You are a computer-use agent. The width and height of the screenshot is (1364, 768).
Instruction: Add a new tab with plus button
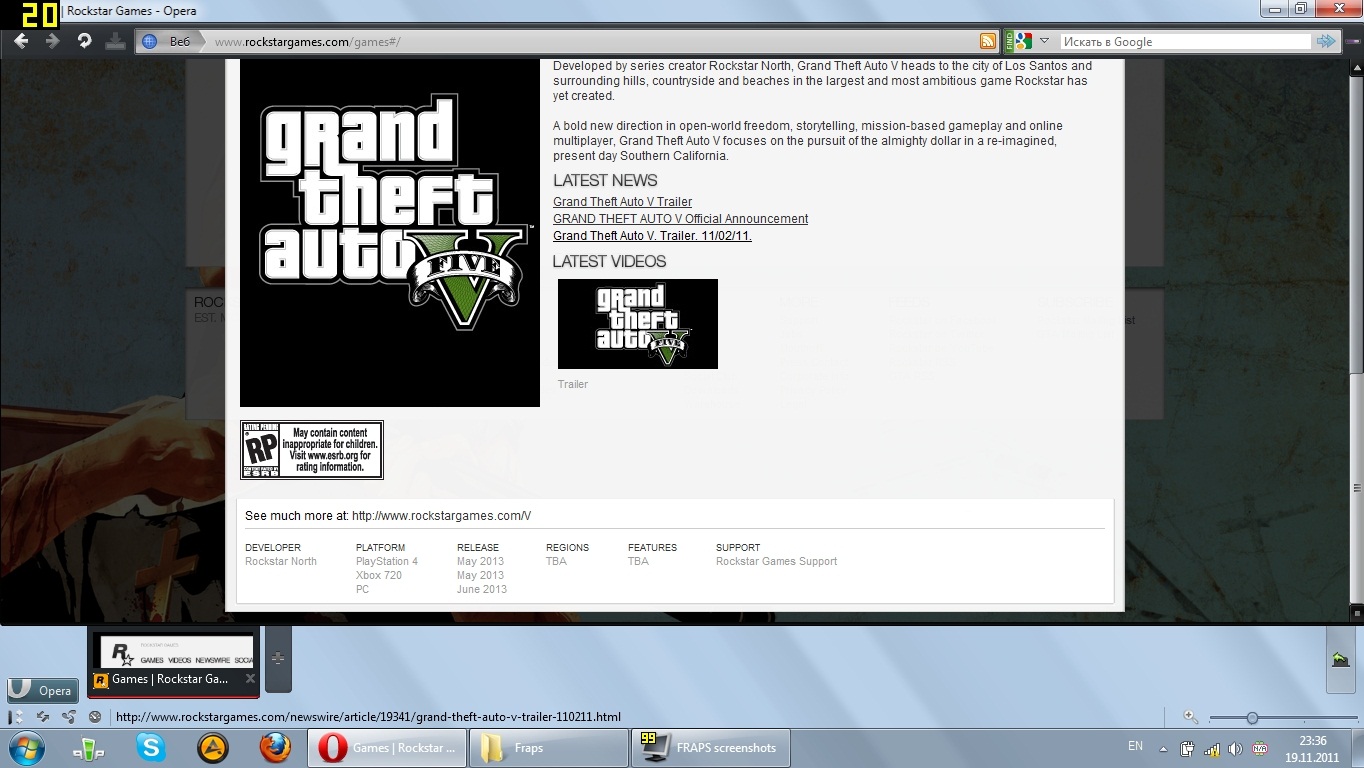point(278,658)
